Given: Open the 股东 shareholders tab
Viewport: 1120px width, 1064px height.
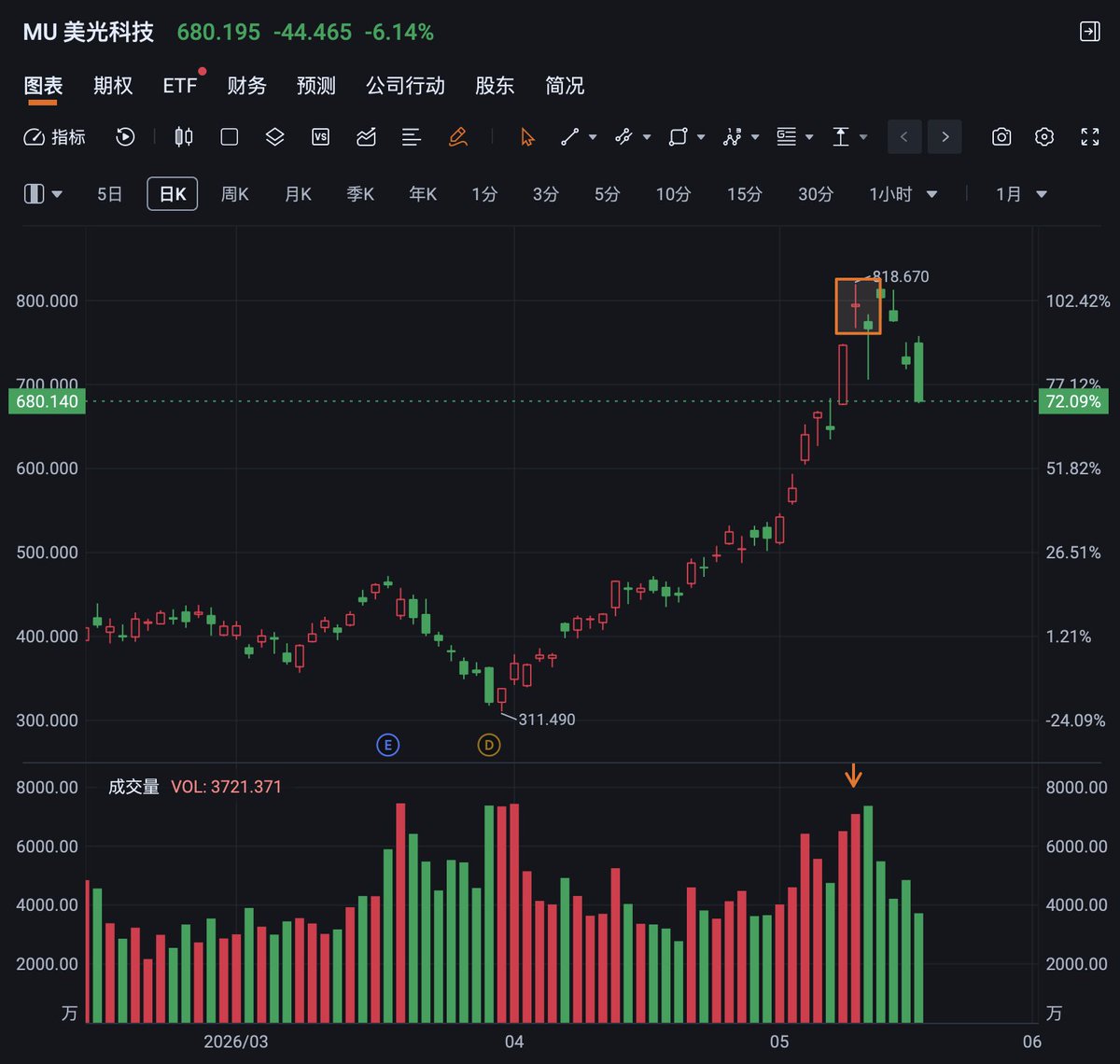Looking at the screenshot, I should click(x=495, y=86).
